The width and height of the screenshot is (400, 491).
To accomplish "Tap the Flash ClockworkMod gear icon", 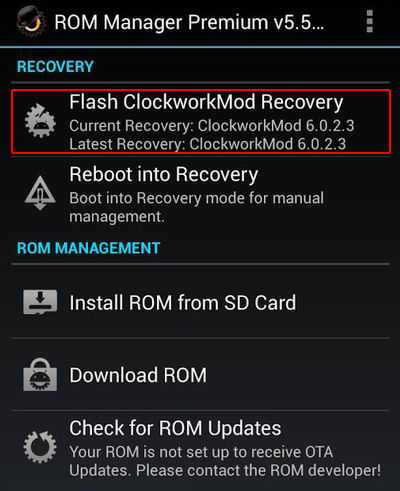I will pos(40,121).
